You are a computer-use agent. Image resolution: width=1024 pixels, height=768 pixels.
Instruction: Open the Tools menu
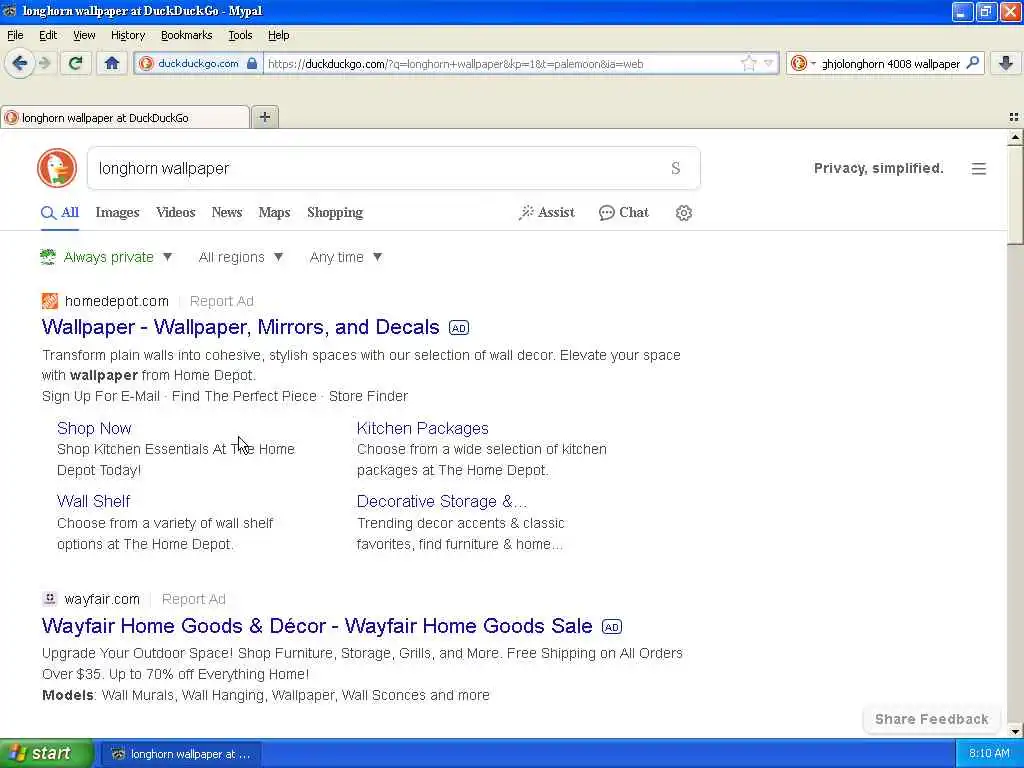(240, 35)
